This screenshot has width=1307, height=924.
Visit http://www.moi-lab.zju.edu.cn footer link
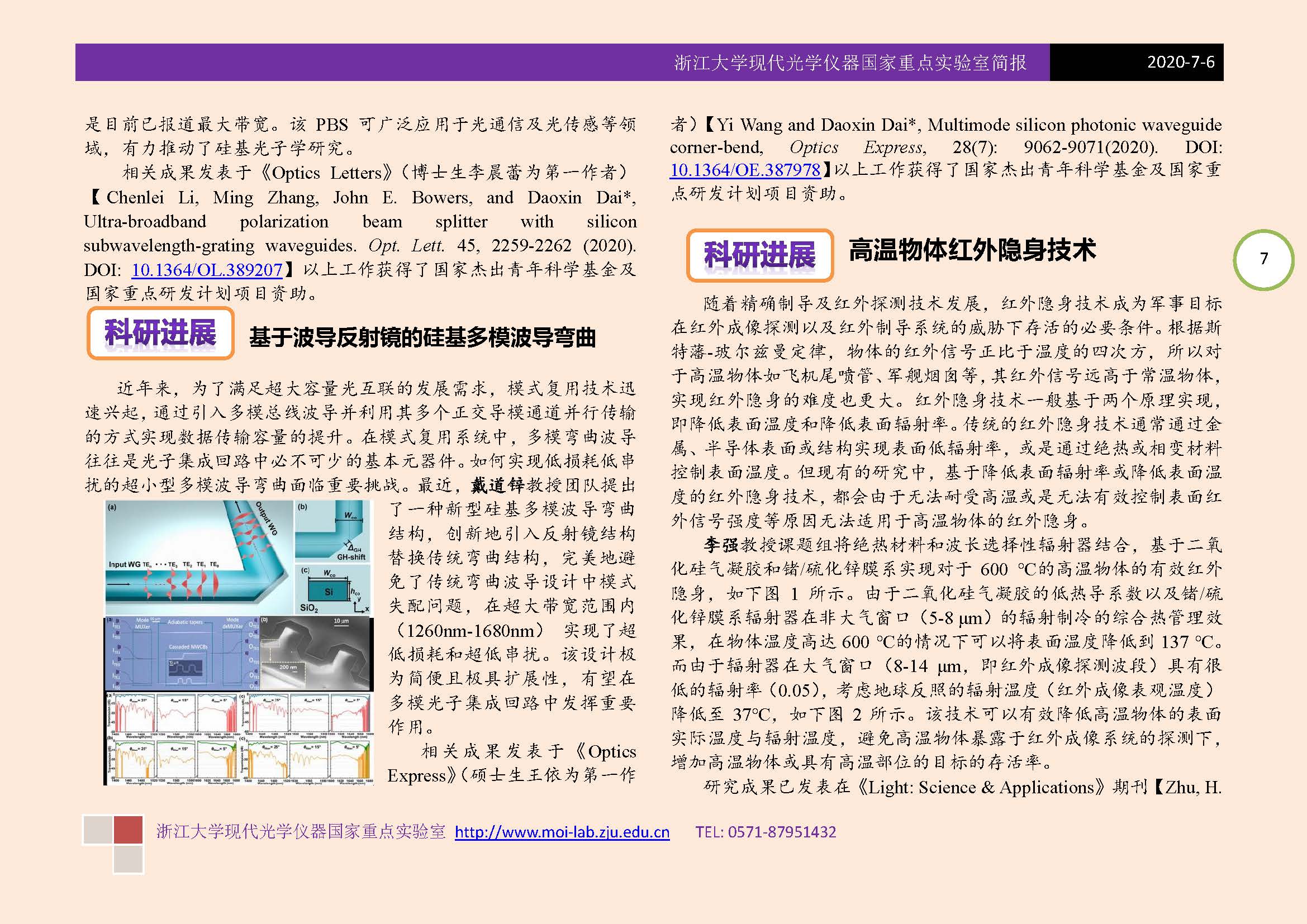point(562,832)
